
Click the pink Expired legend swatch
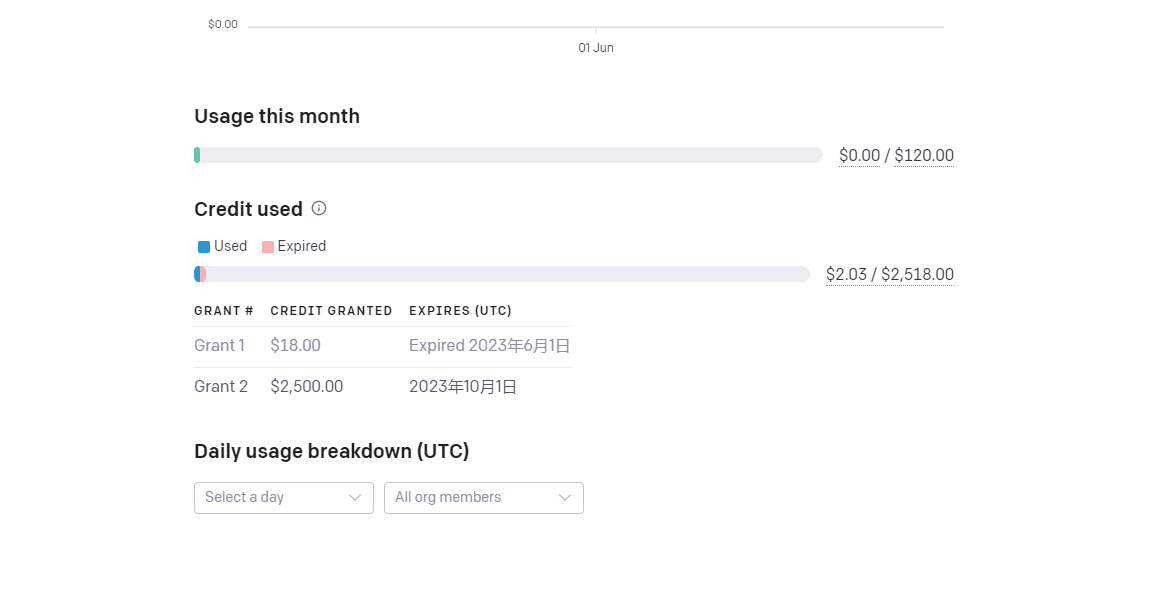point(267,246)
